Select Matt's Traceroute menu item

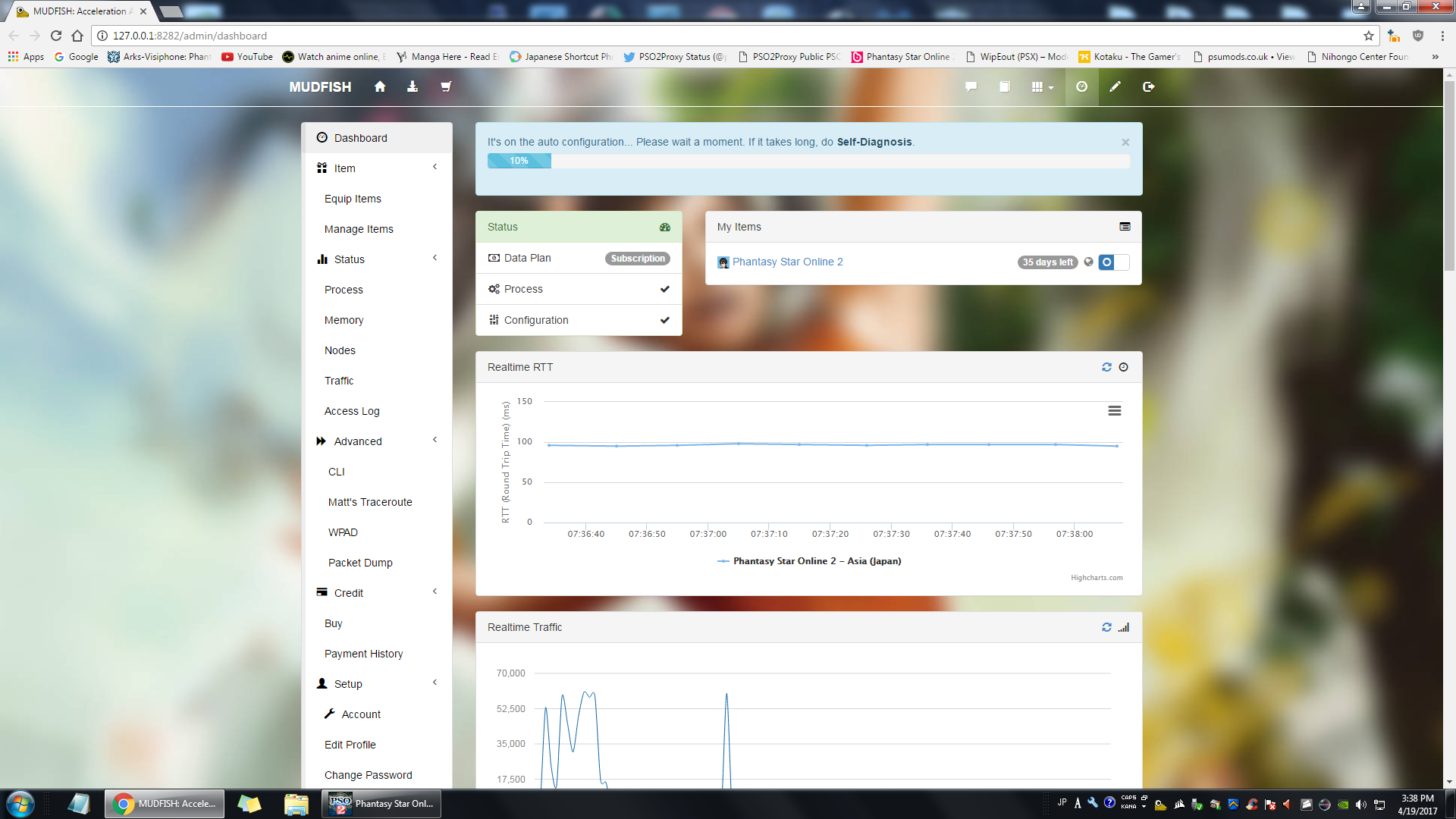point(370,502)
